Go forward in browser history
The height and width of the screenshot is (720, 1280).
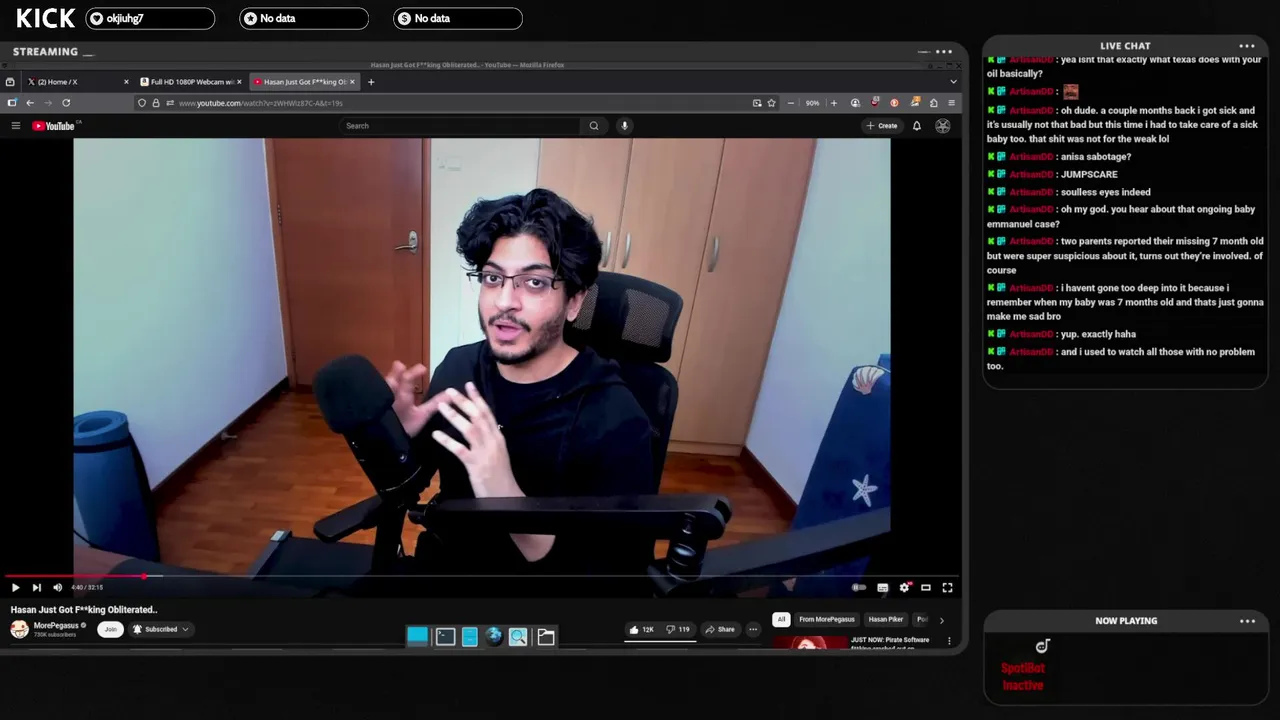tap(47, 103)
